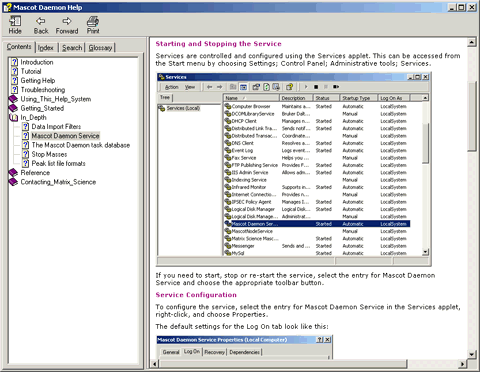Screen dimensions: 480x372
Task: Click View menu in the Services screenshot
Action: 190,87
